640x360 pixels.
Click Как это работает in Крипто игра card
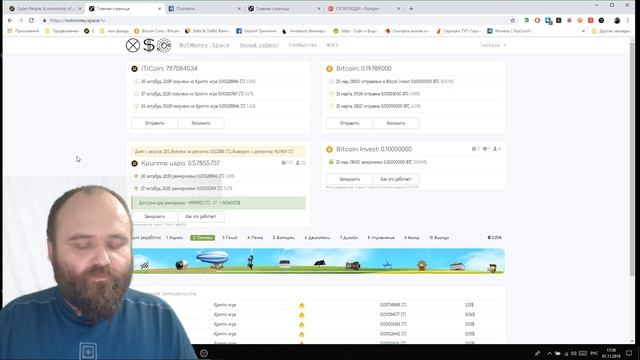(201, 217)
